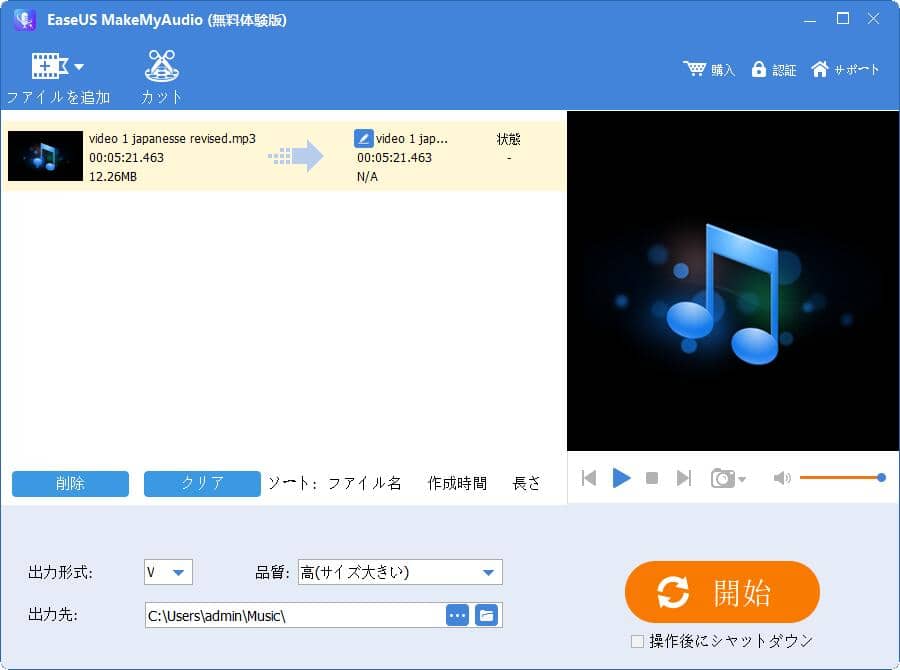Rename output file via the pencil icon
900x670 pixels.
(362, 138)
